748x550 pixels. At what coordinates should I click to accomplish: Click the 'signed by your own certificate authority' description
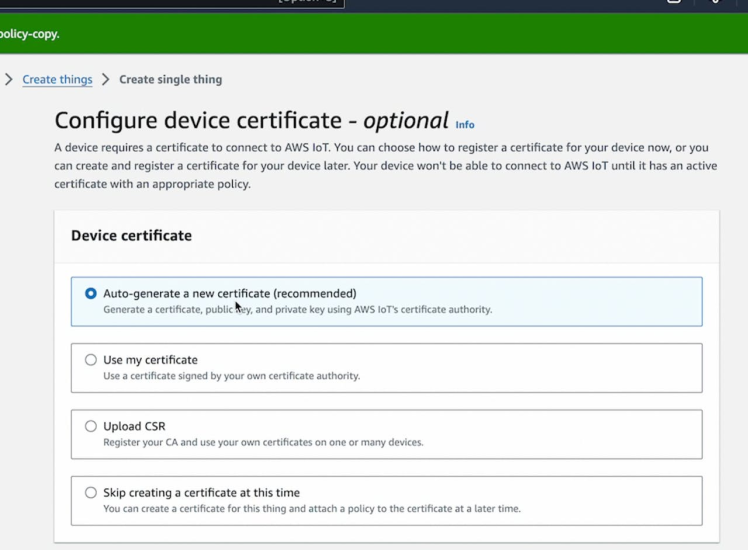point(231,376)
